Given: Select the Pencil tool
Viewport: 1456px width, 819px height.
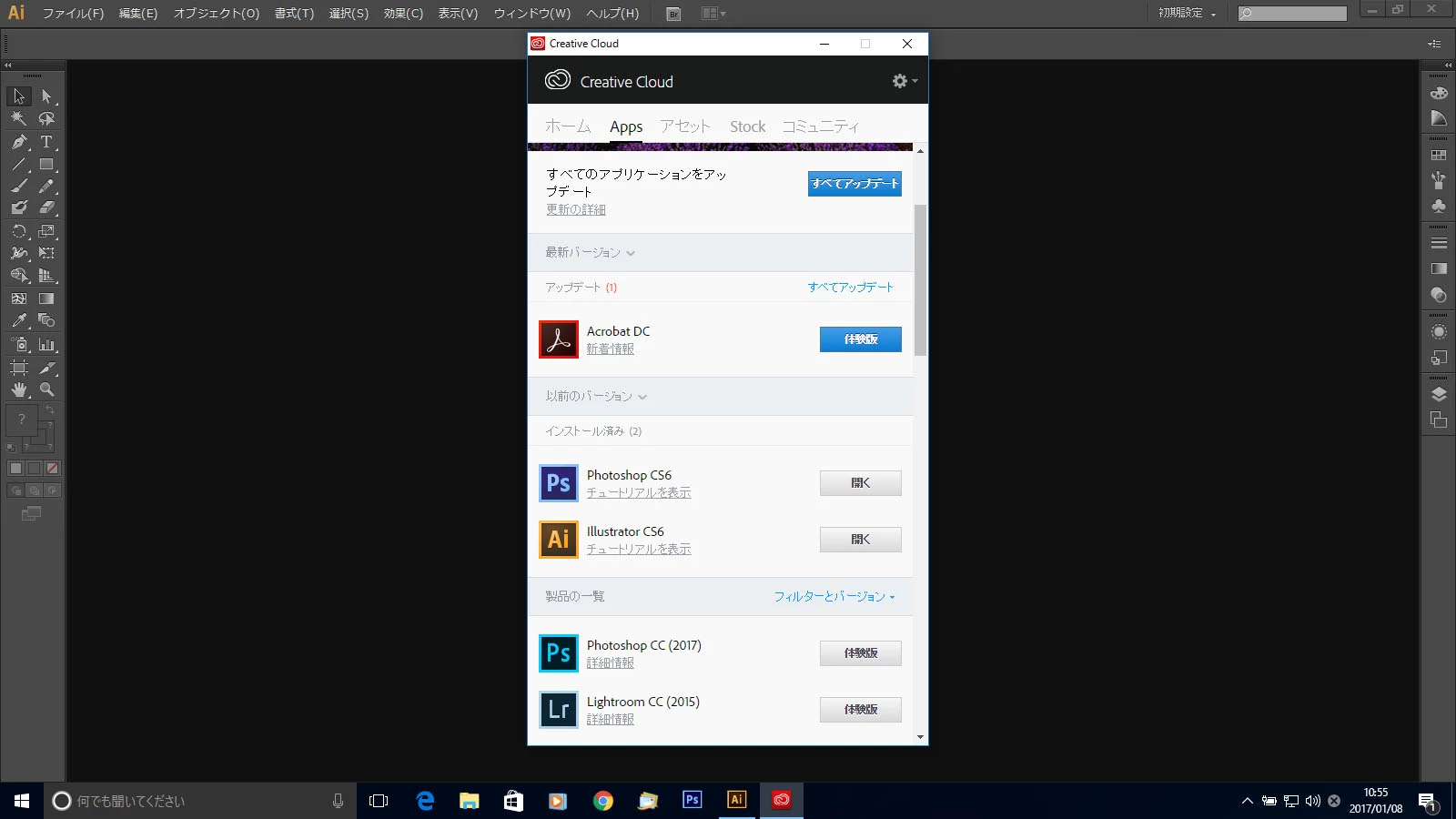Looking at the screenshot, I should 46,186.
